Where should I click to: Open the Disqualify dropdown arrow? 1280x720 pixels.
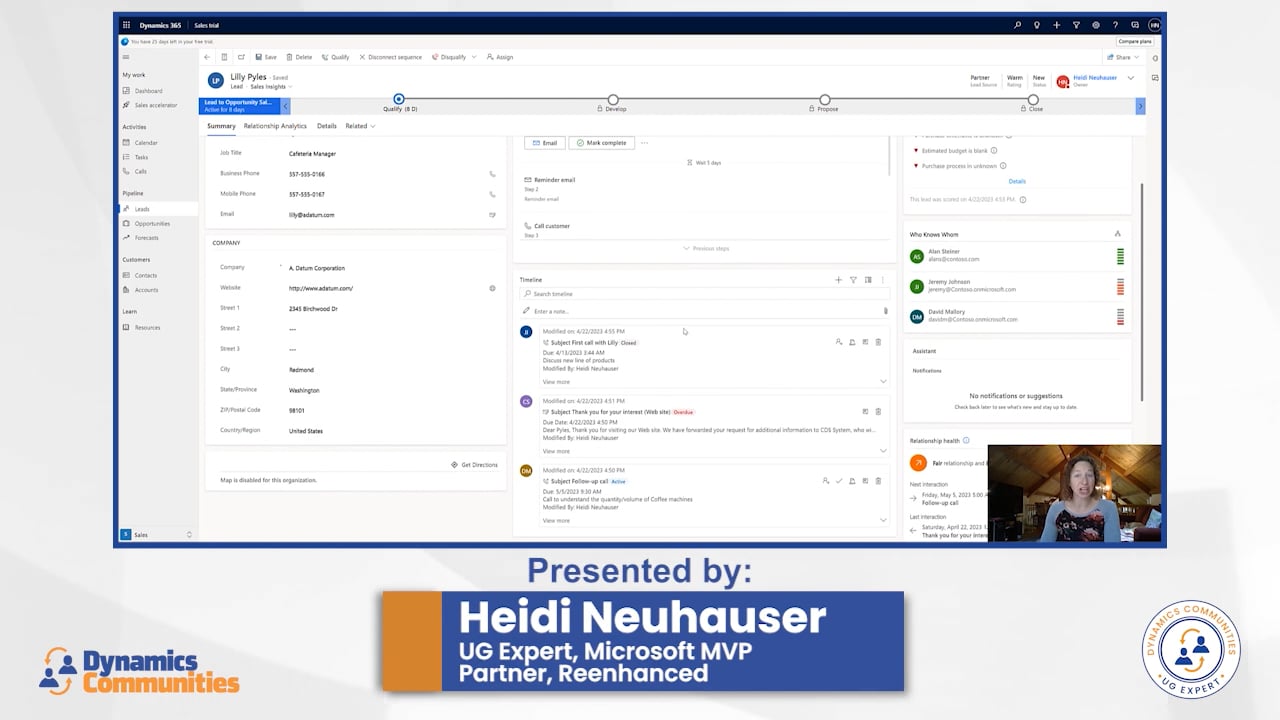click(x=474, y=57)
